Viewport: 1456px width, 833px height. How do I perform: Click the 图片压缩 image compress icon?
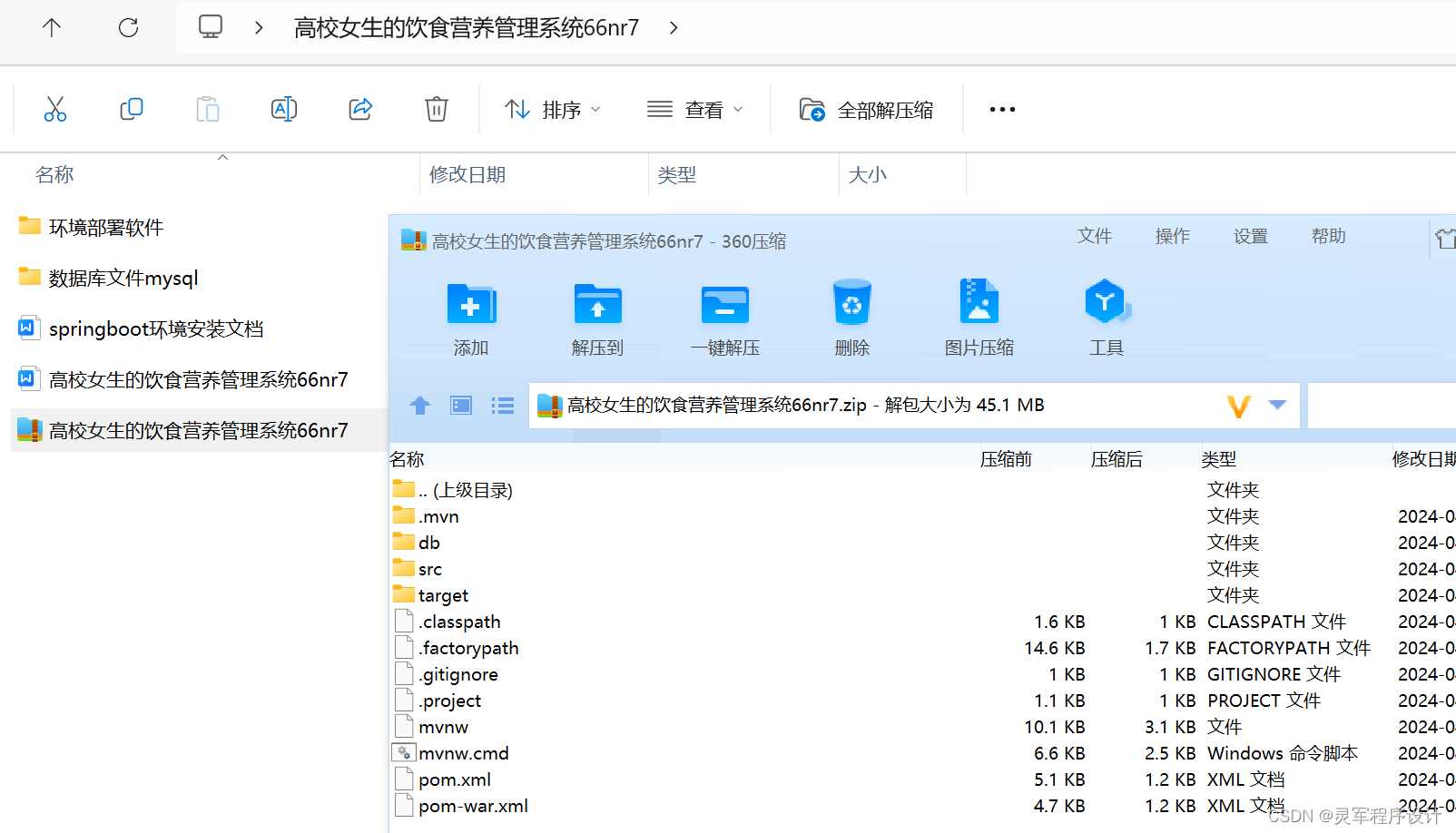[979, 318]
